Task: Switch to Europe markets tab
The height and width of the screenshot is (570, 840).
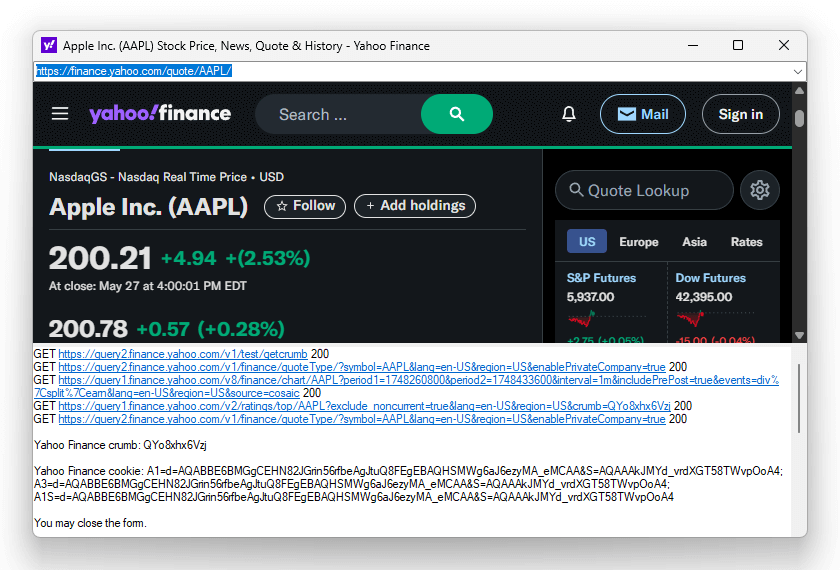Action: click(x=639, y=242)
